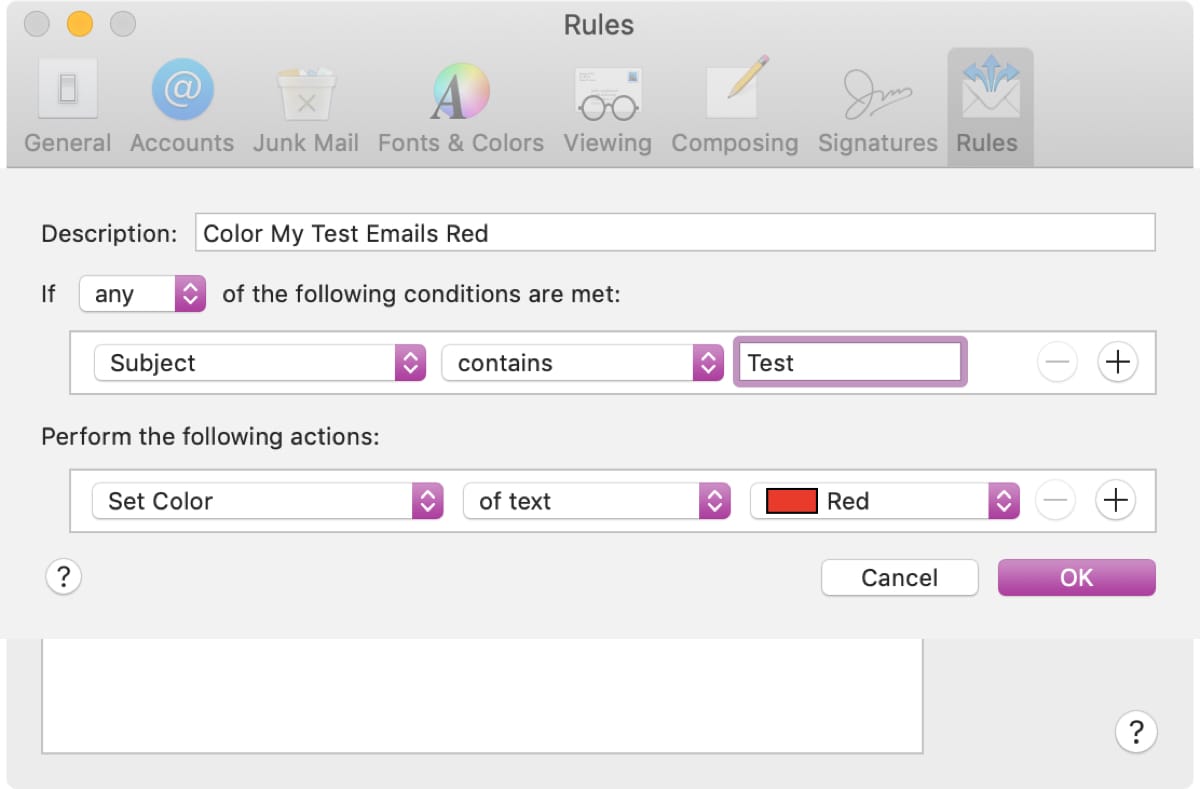
Task: Open the Subject condition dropdown
Action: tap(260, 362)
